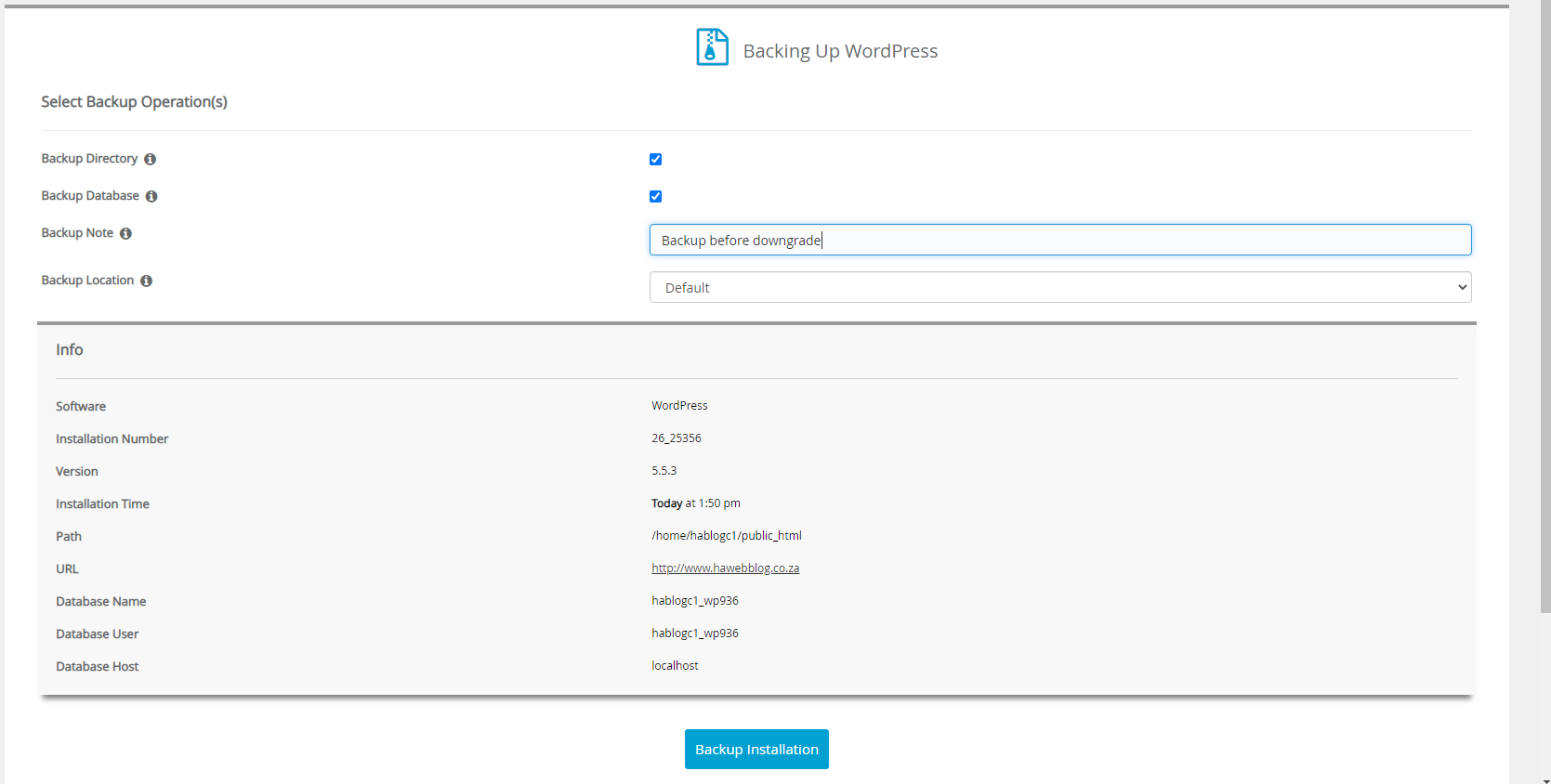
Task: Click the version number 5.5.3
Action: [664, 471]
